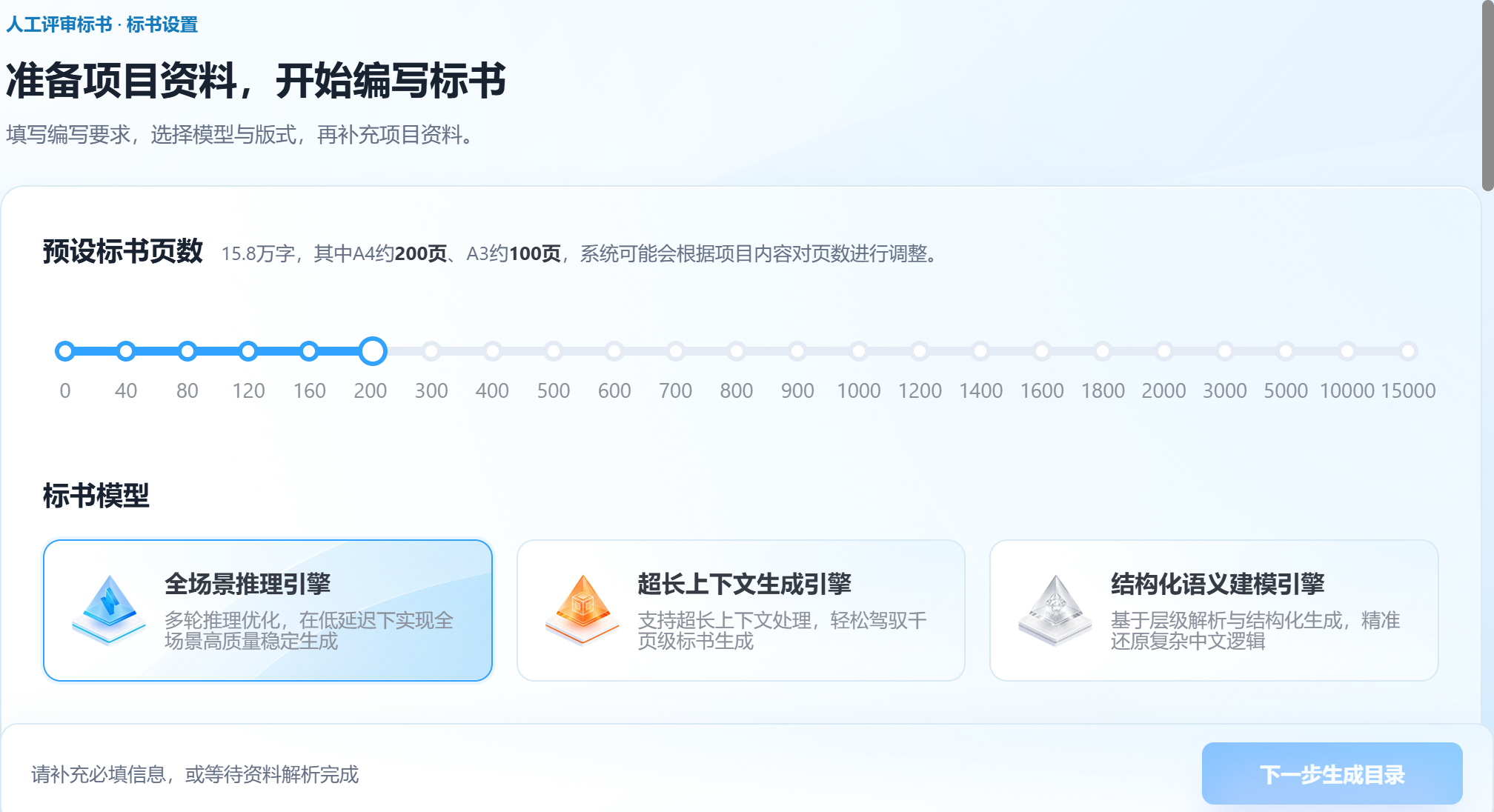Click the 预设标书页数 heading text
Screen dimensions: 1494x812
tap(123, 251)
